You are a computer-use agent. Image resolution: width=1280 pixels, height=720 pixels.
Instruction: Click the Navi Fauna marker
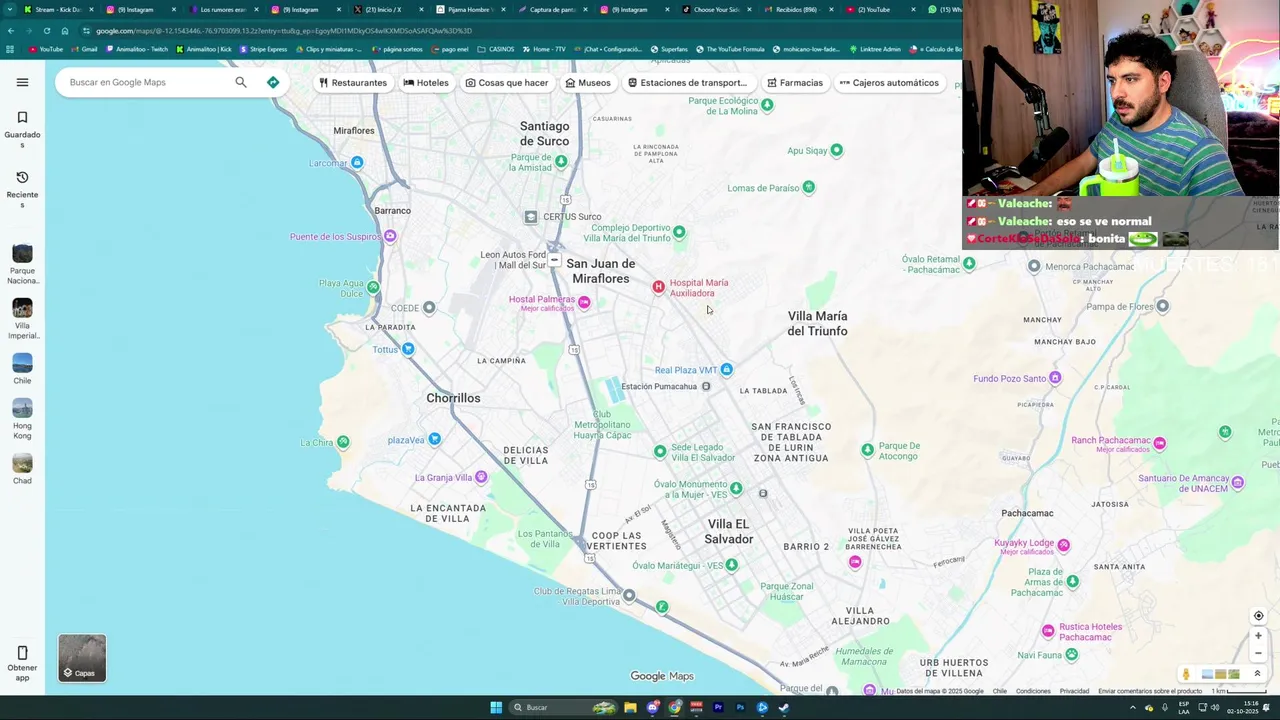tap(1071, 655)
